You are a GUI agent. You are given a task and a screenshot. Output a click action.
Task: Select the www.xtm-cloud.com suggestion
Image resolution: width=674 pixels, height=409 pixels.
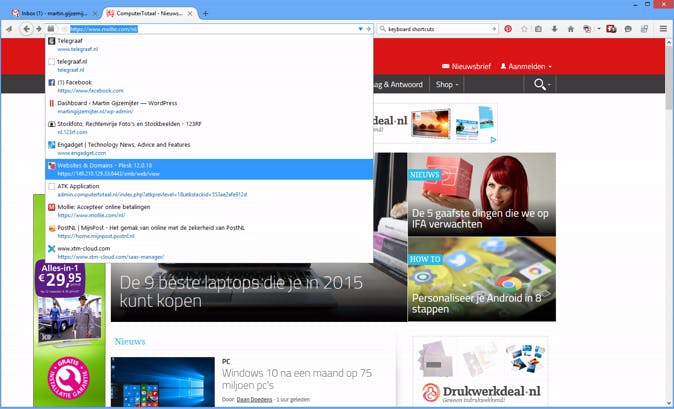(x=209, y=252)
